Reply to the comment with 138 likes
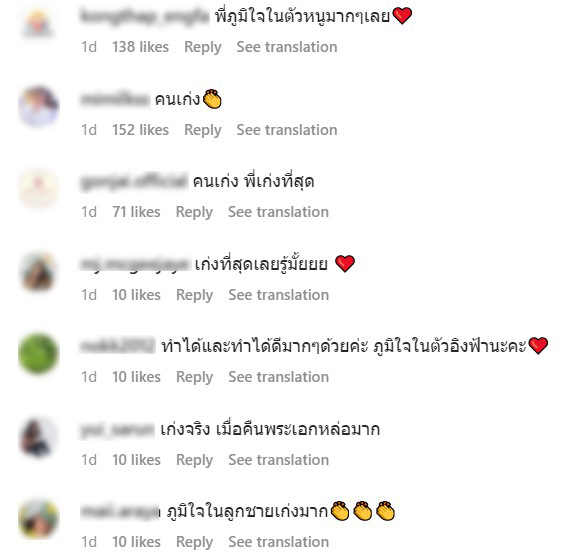The width and height of the screenshot is (567, 552). point(202,47)
